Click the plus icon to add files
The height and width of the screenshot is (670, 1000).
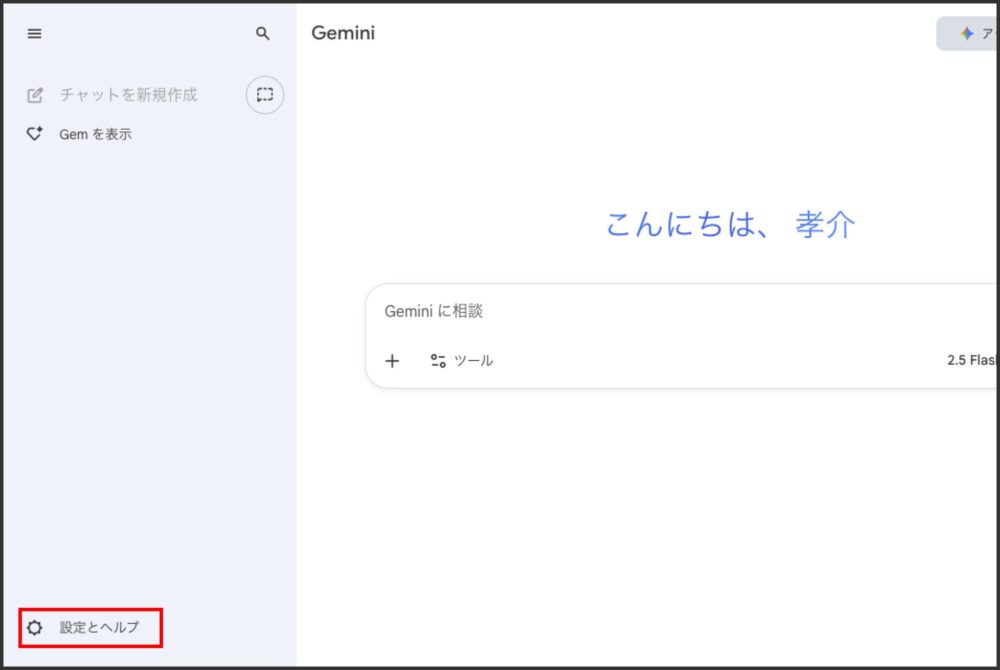[x=392, y=361]
